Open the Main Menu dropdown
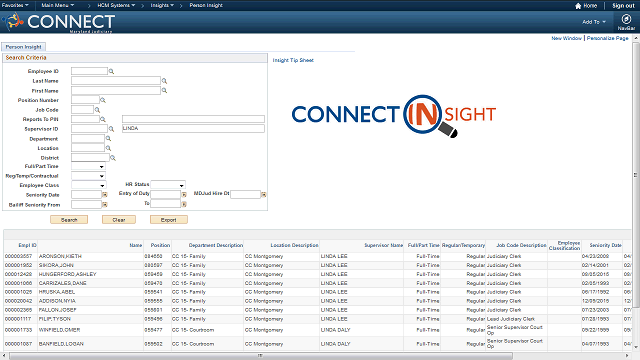Image resolution: width=640 pixels, height=360 pixels. [x=58, y=5]
